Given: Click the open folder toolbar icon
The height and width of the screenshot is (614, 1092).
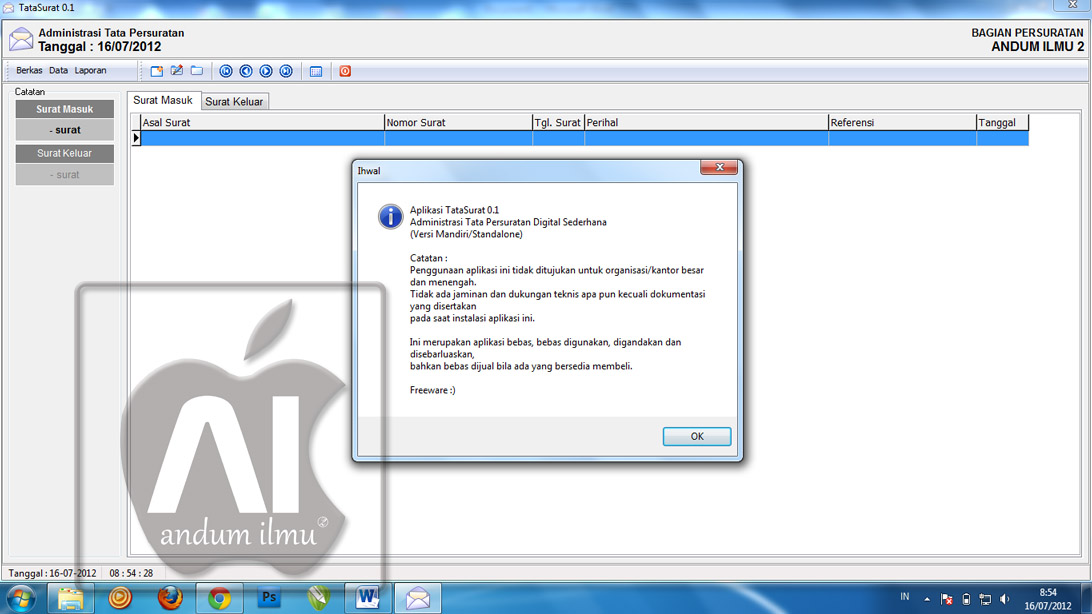Looking at the screenshot, I should click(x=197, y=71).
